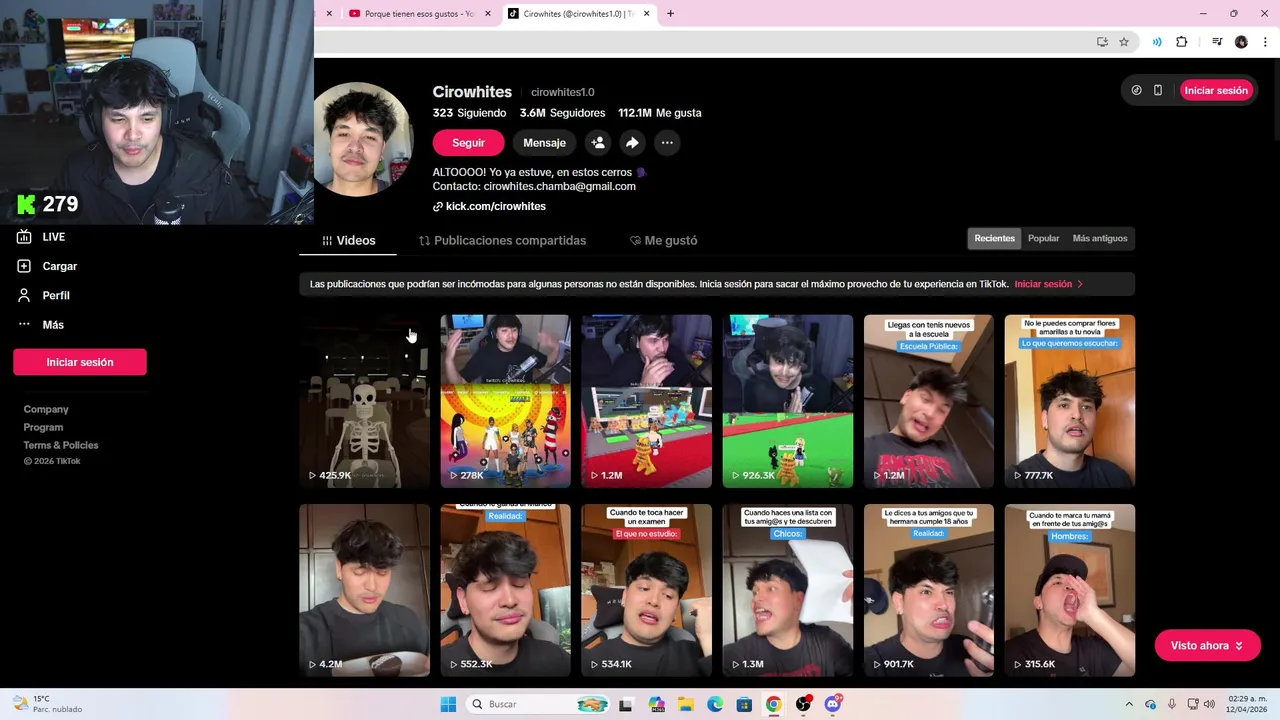This screenshot has height=720, width=1280.
Task: Sort videos by Popular
Action: point(1043,238)
